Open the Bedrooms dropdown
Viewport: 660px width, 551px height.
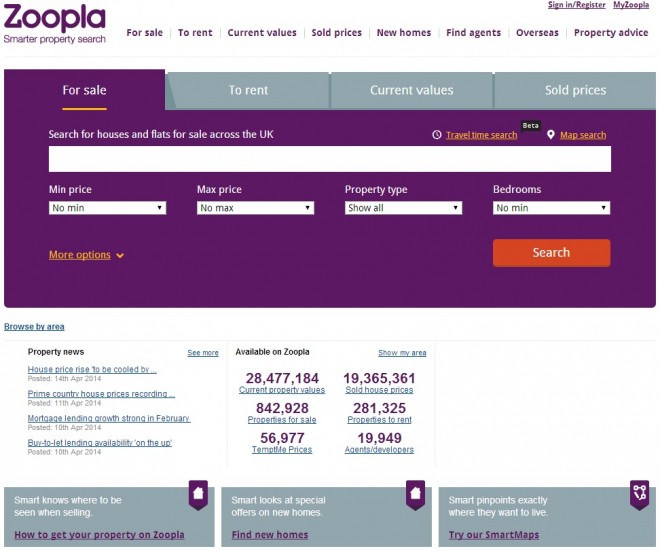click(551, 208)
